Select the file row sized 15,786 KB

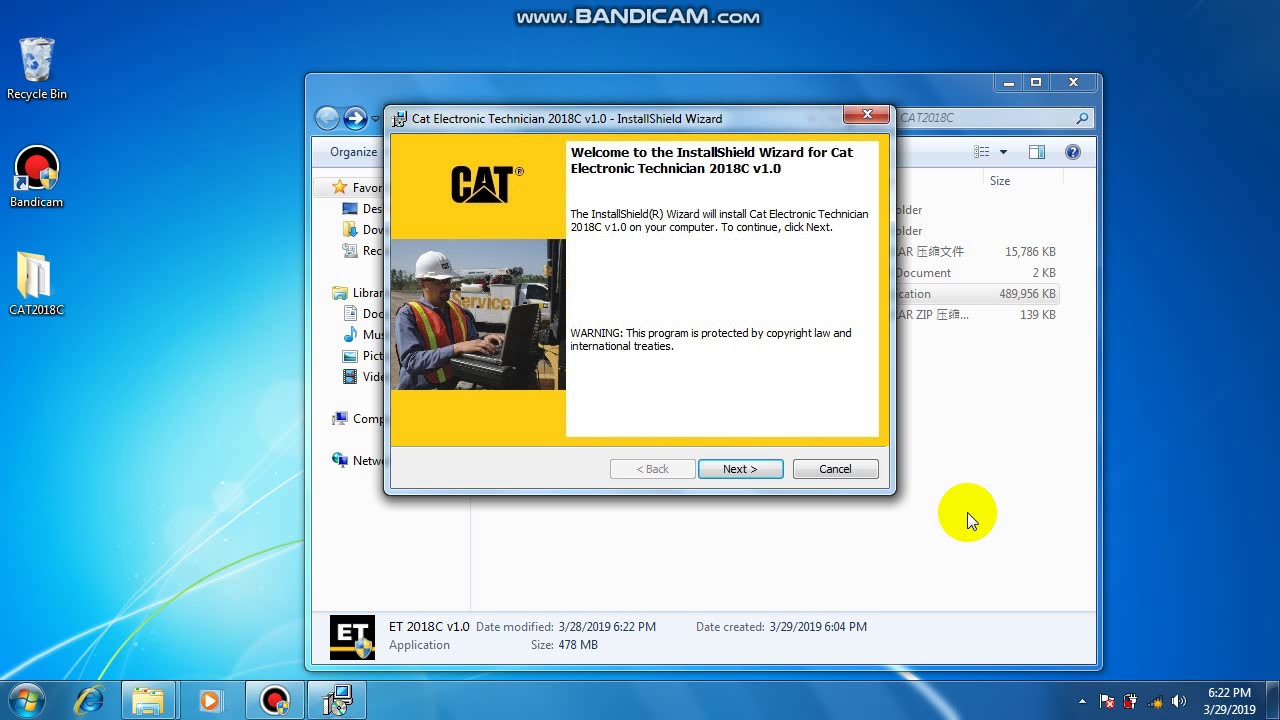pos(978,252)
